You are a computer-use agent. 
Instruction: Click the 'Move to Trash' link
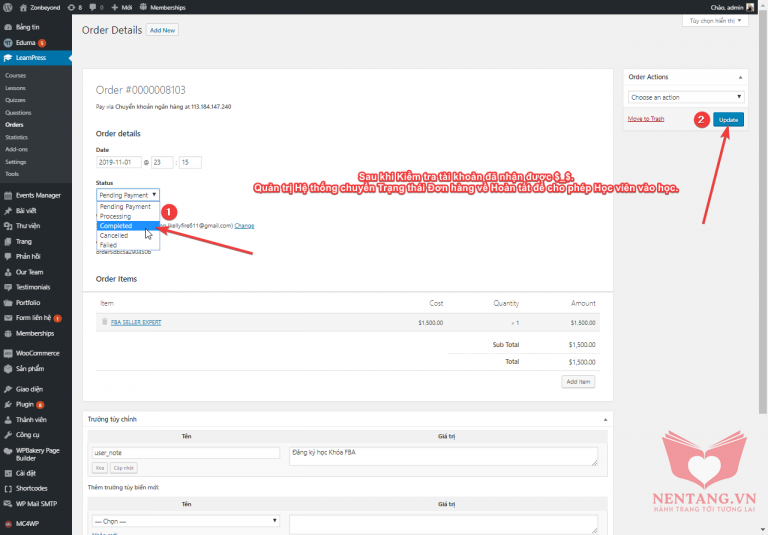(x=645, y=119)
